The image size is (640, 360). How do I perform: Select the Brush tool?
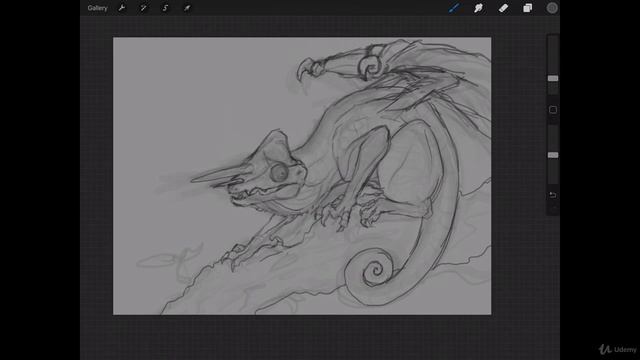(x=454, y=8)
